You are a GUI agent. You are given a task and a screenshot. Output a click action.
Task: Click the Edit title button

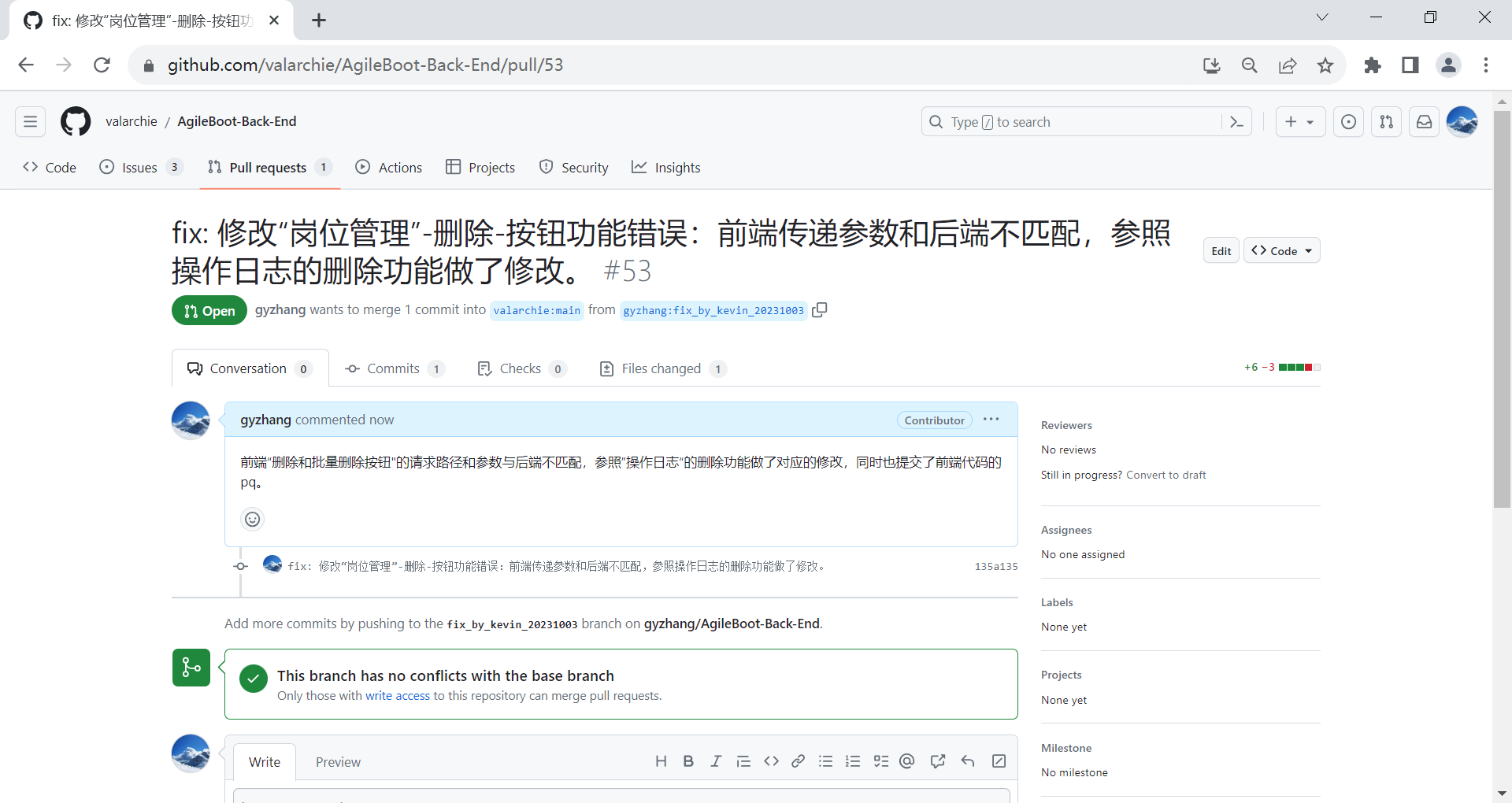pos(1221,251)
